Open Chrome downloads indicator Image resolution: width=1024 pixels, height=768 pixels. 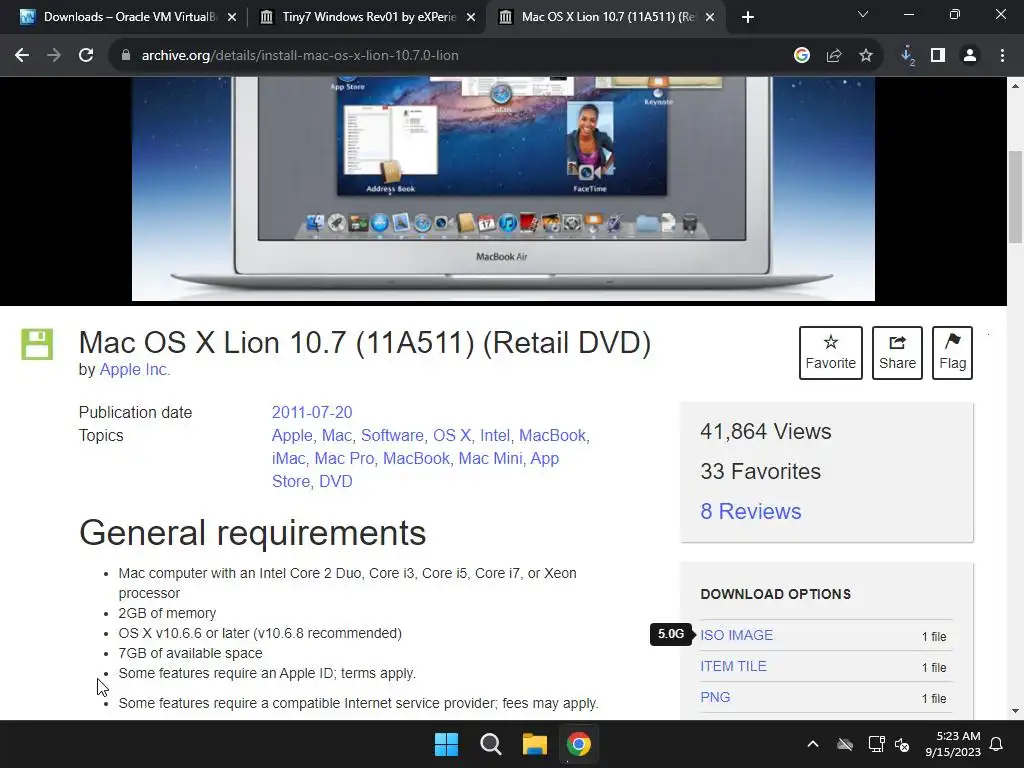coord(907,56)
